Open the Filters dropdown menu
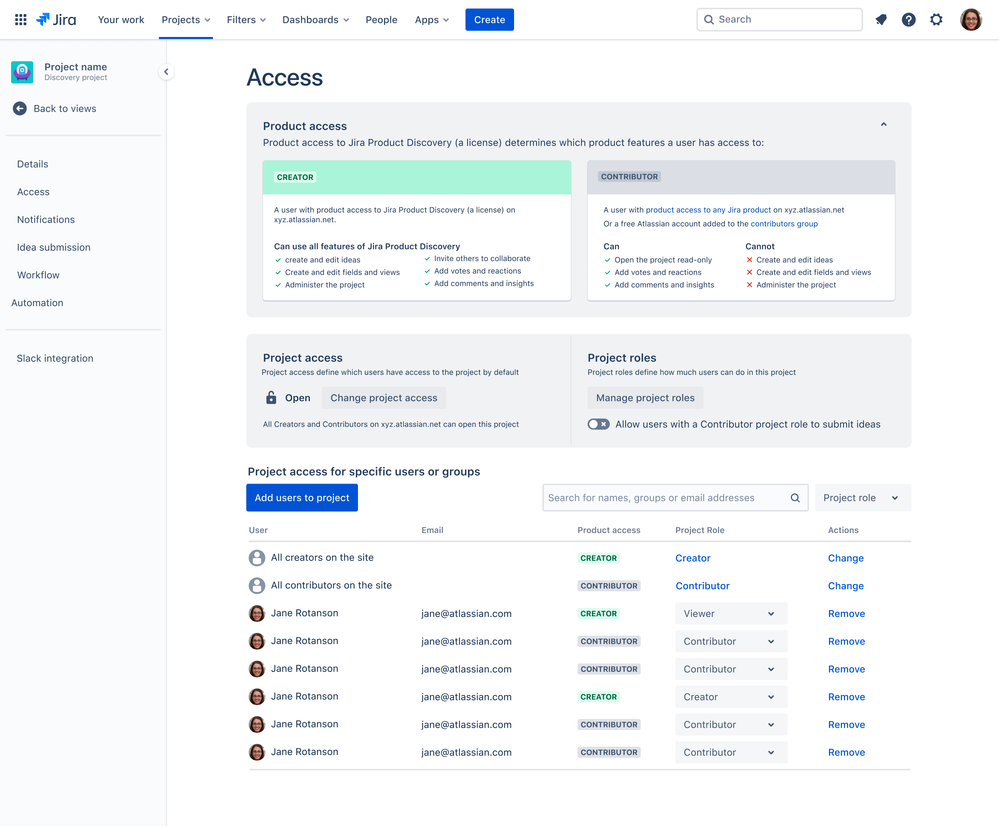999x826 pixels. coord(246,20)
